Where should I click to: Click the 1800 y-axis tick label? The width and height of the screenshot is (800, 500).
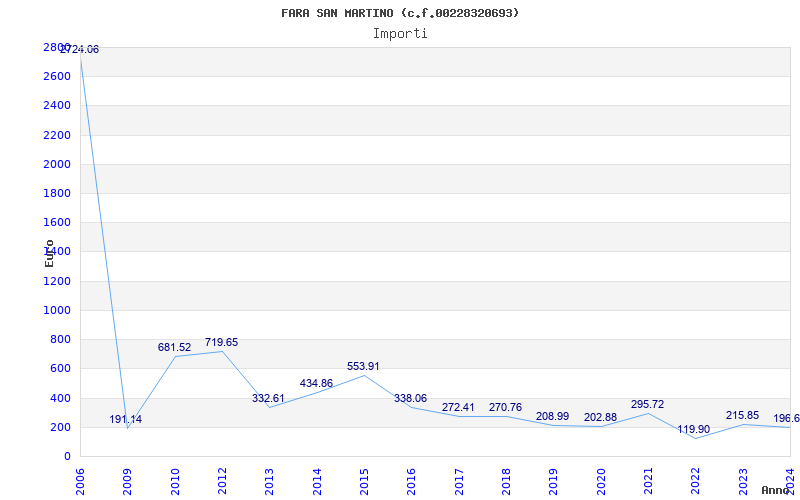coord(57,193)
